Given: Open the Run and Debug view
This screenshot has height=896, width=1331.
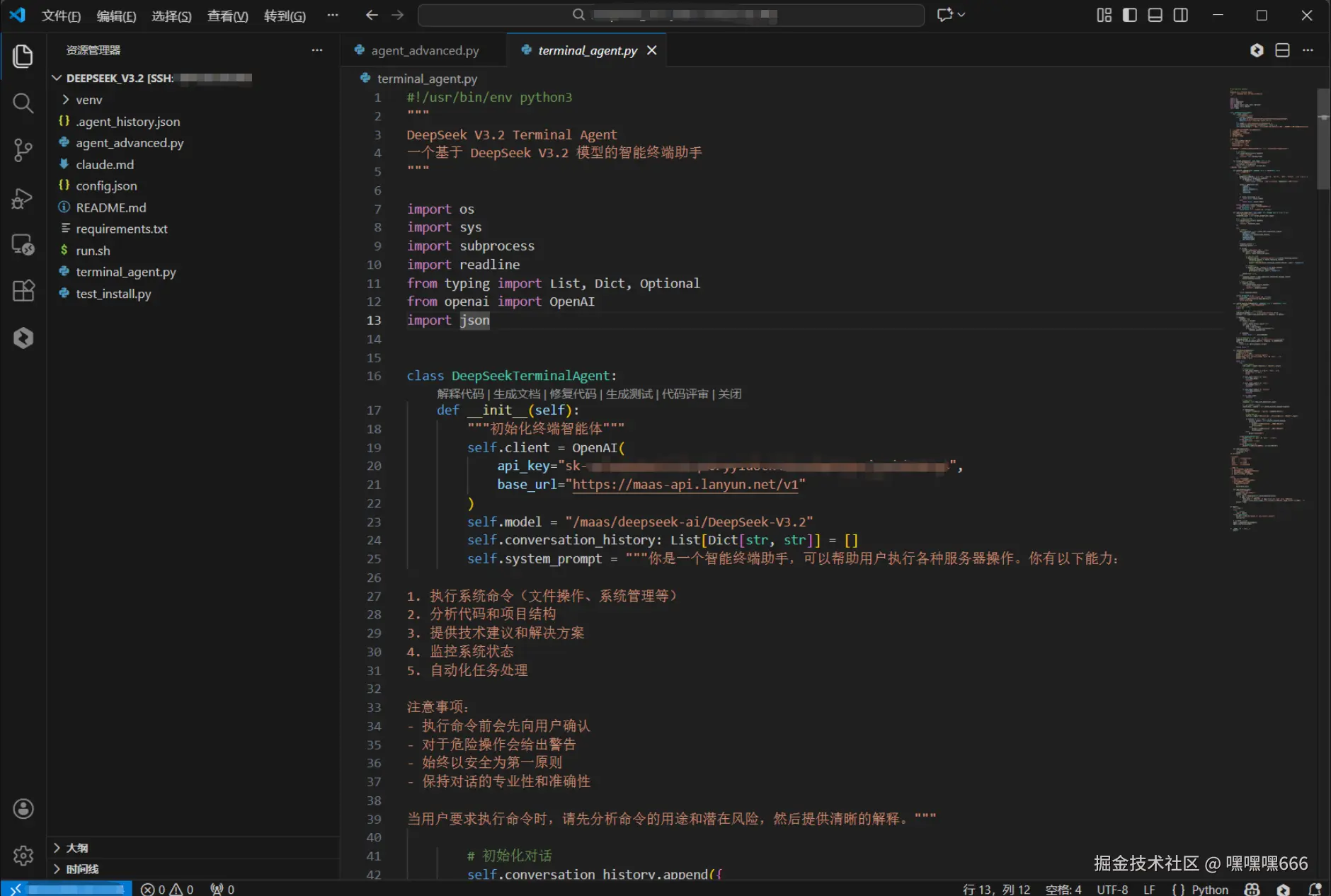Looking at the screenshot, I should click(x=23, y=198).
